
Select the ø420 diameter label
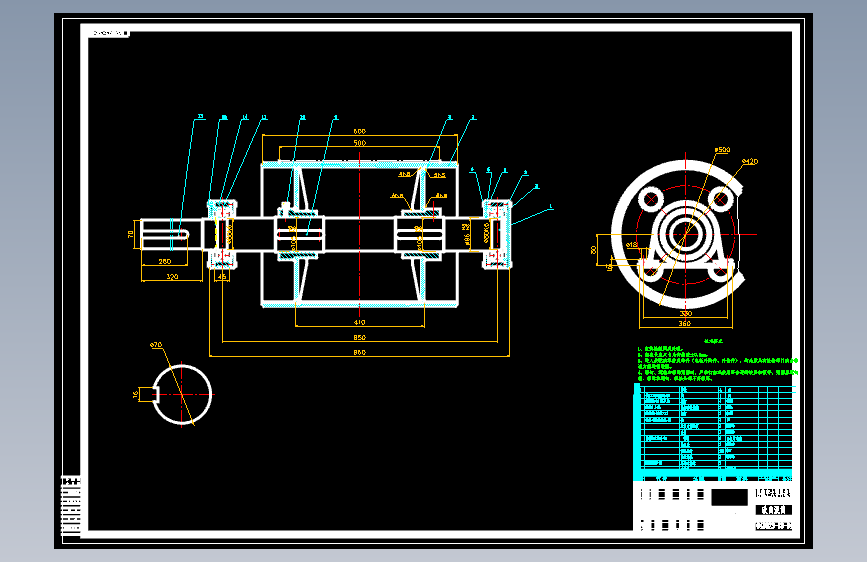tap(750, 162)
